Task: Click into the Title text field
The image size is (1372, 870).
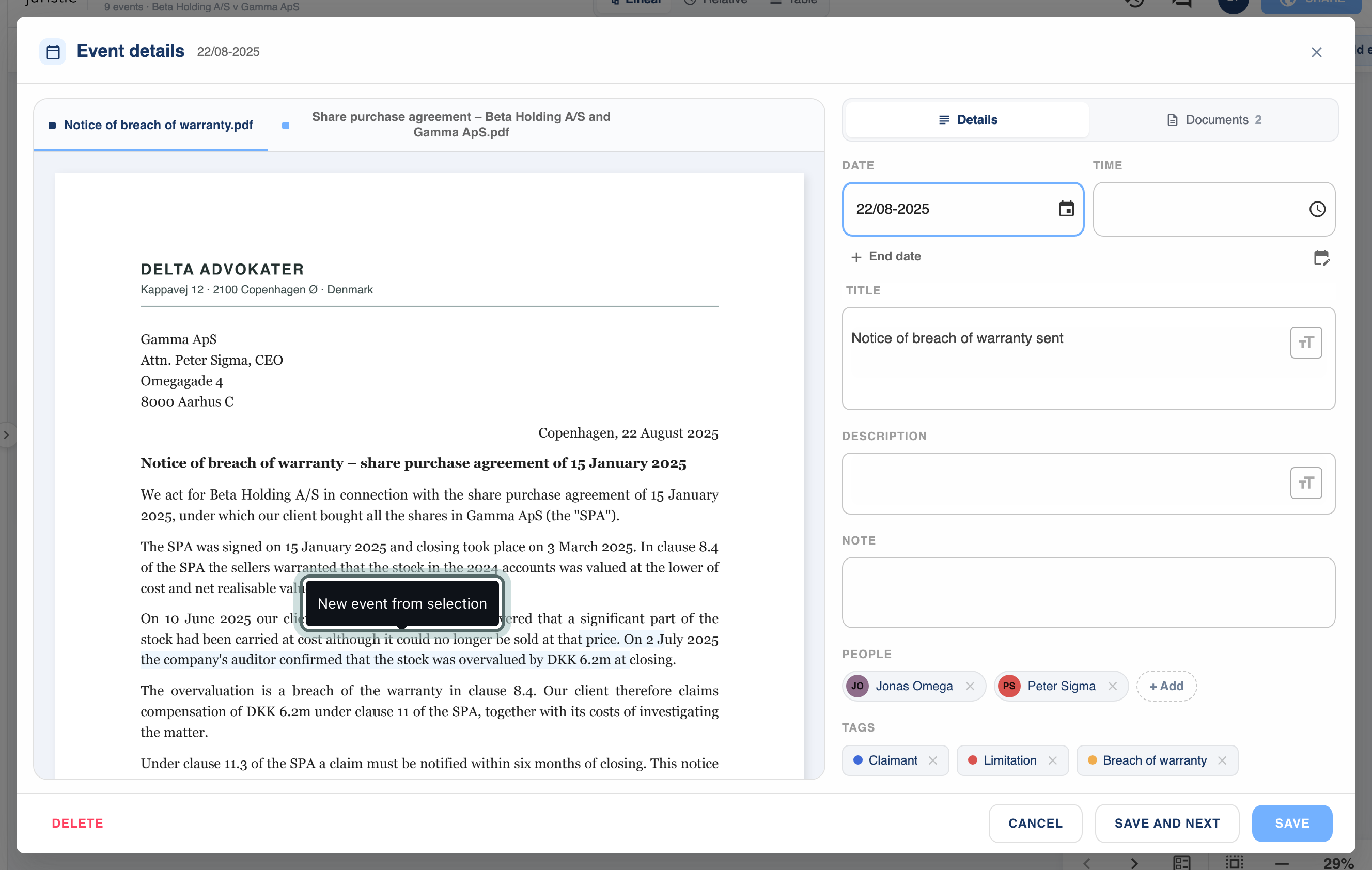Action: (1088, 359)
